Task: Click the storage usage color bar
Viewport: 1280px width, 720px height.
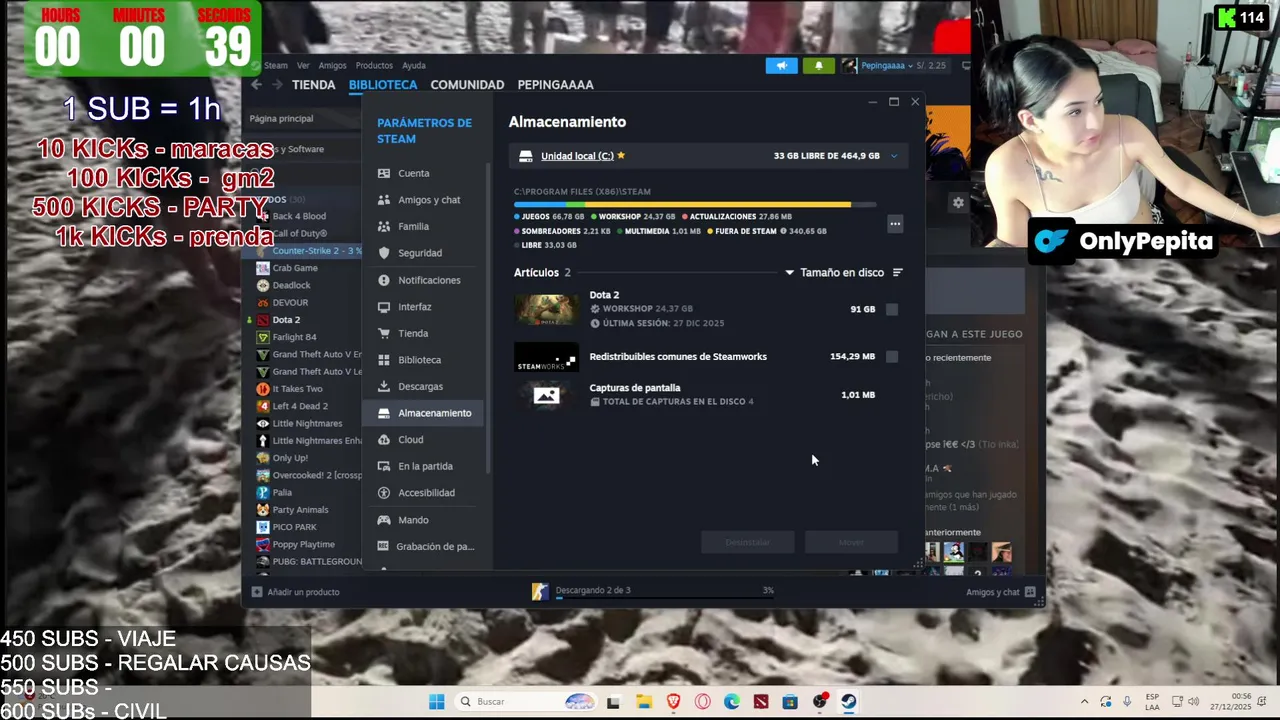Action: click(695, 204)
